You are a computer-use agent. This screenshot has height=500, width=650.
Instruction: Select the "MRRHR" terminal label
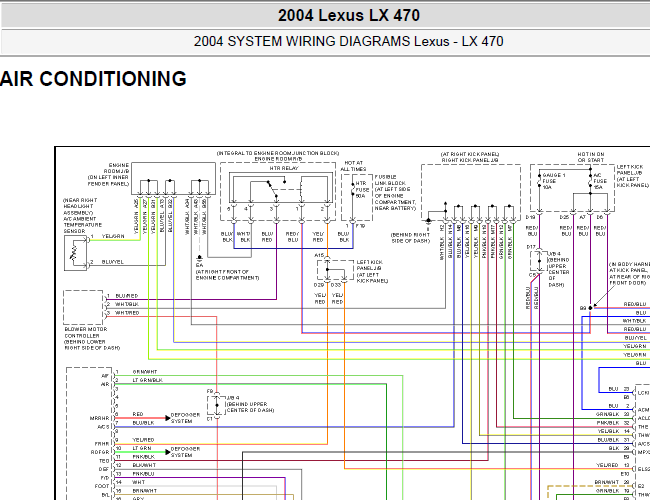pyautogui.click(x=99, y=418)
